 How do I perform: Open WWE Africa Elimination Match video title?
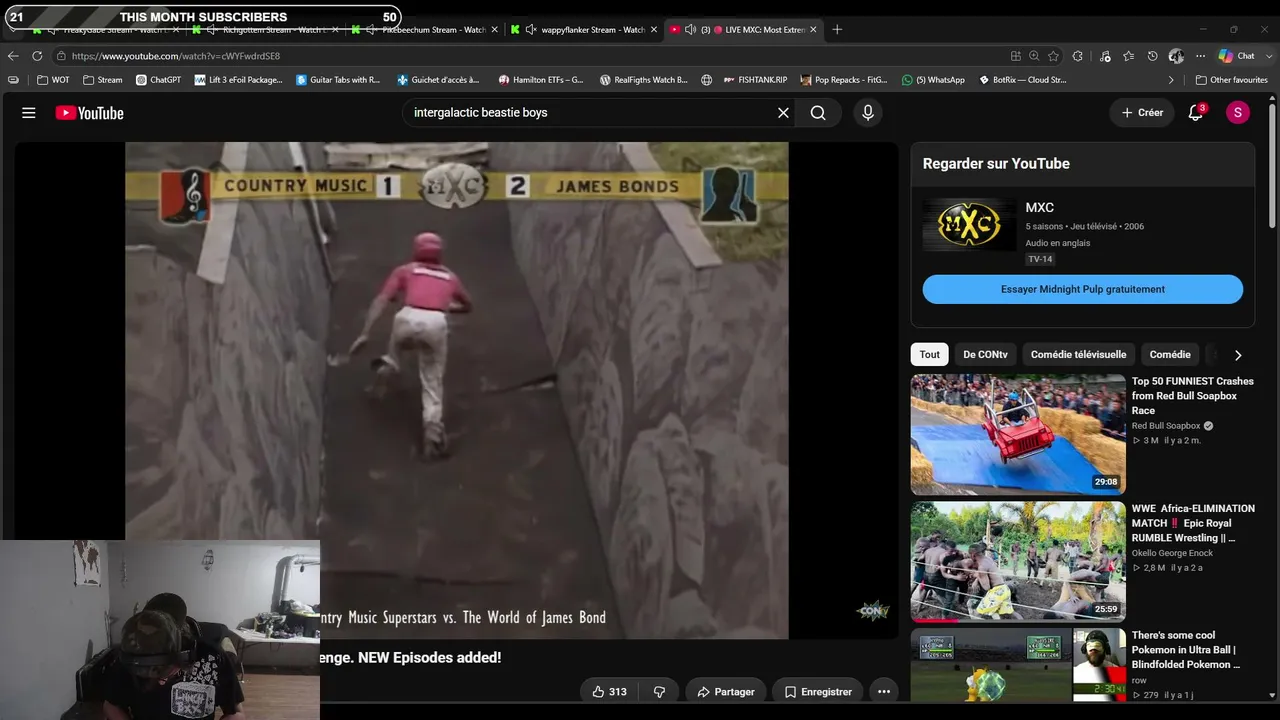click(x=1193, y=523)
